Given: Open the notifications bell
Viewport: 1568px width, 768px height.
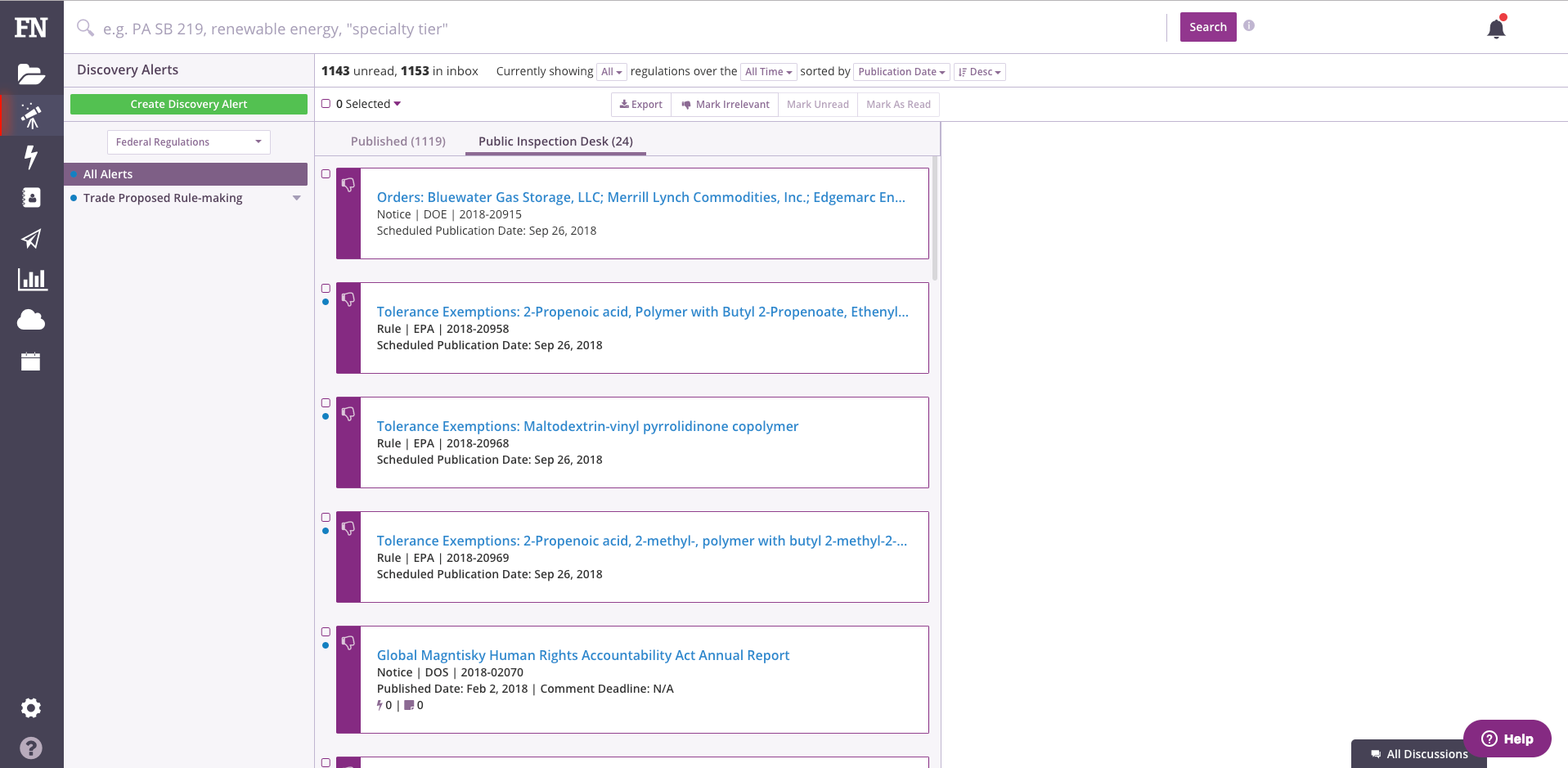Looking at the screenshot, I should [1496, 28].
